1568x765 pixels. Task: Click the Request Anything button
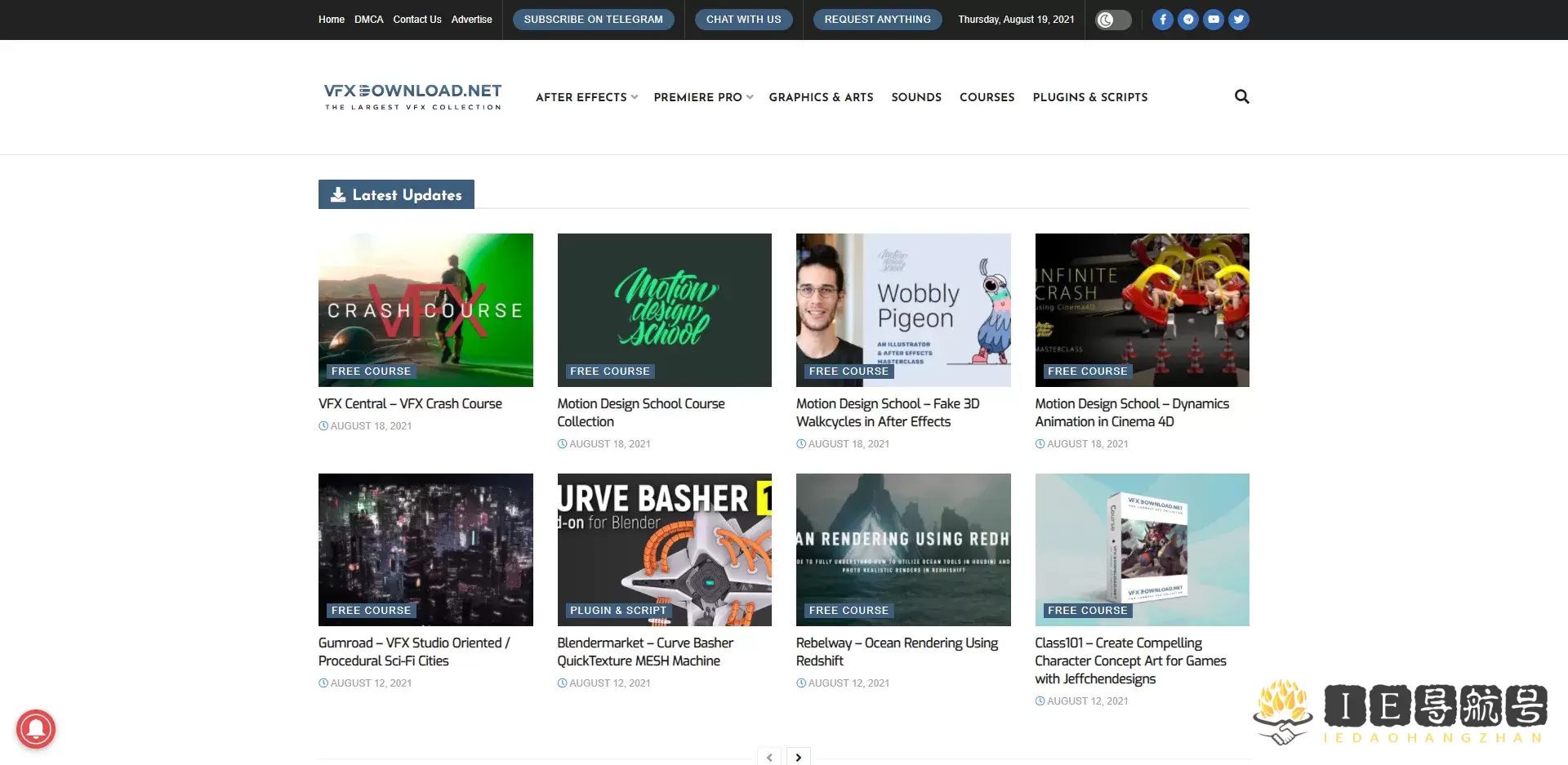[x=877, y=20]
